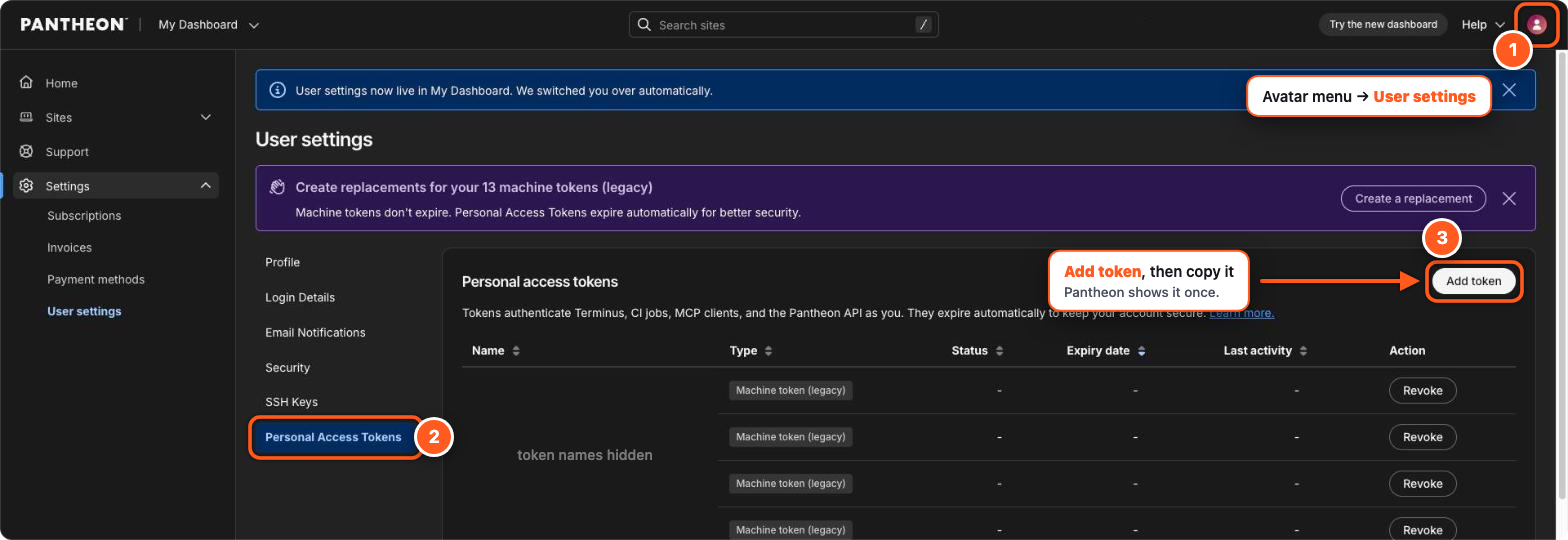
Task: Click Create a replacement button
Action: [1413, 198]
